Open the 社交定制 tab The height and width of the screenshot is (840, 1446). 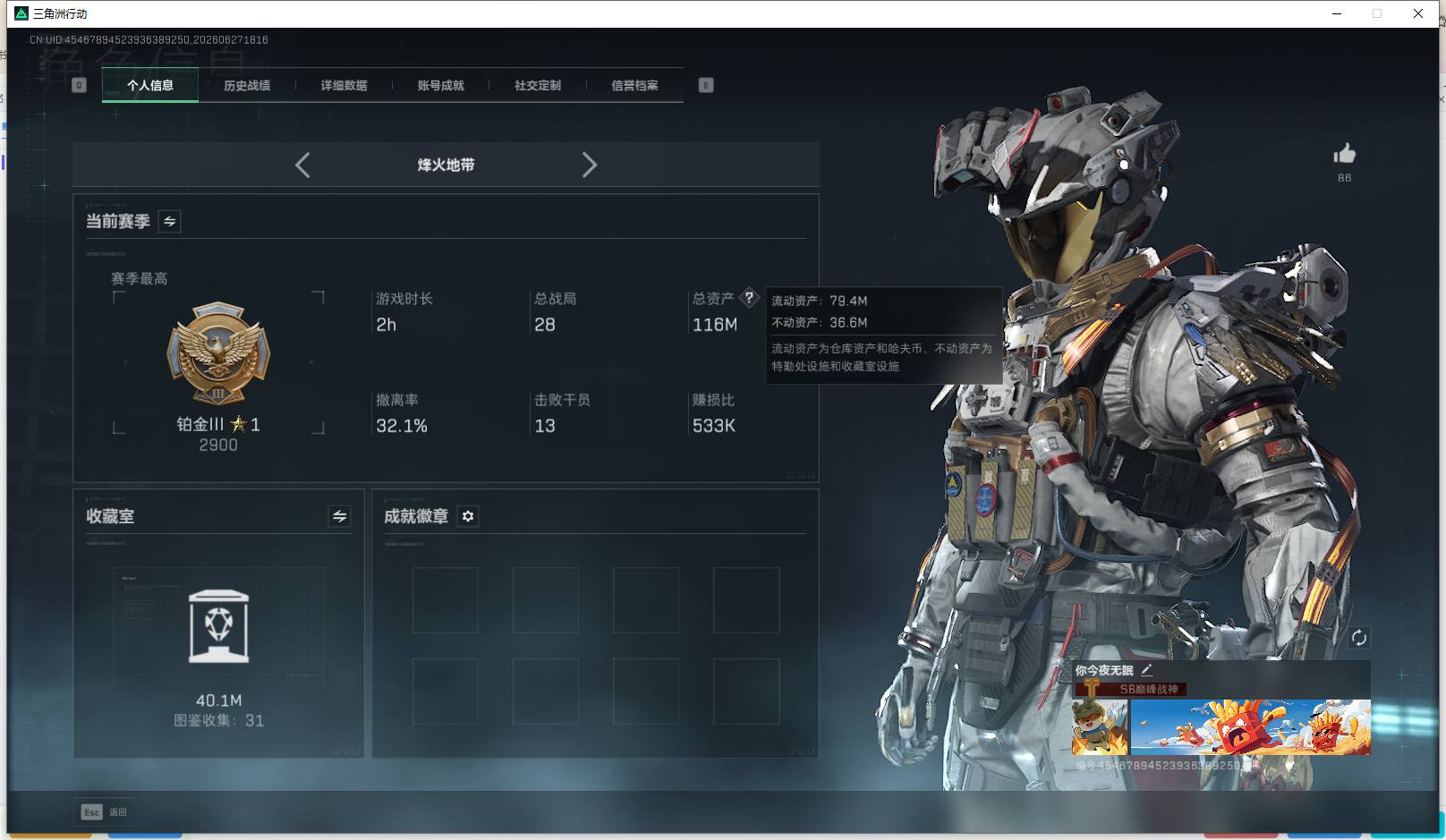(538, 86)
